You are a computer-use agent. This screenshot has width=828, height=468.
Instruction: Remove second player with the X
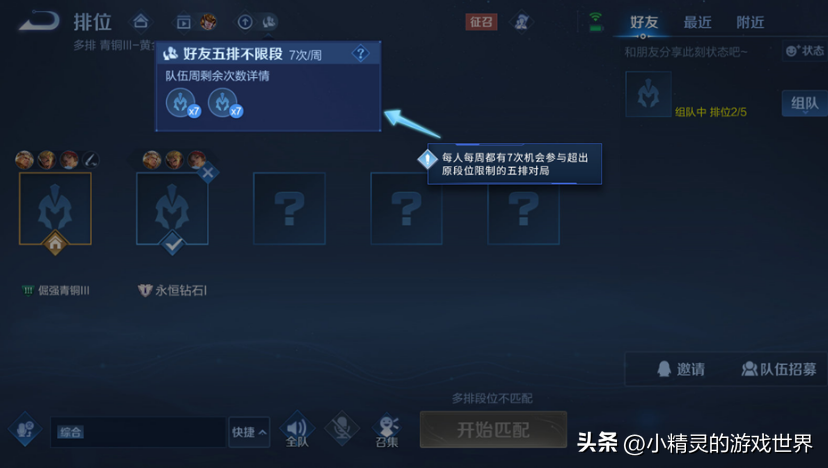pyautogui.click(x=208, y=173)
